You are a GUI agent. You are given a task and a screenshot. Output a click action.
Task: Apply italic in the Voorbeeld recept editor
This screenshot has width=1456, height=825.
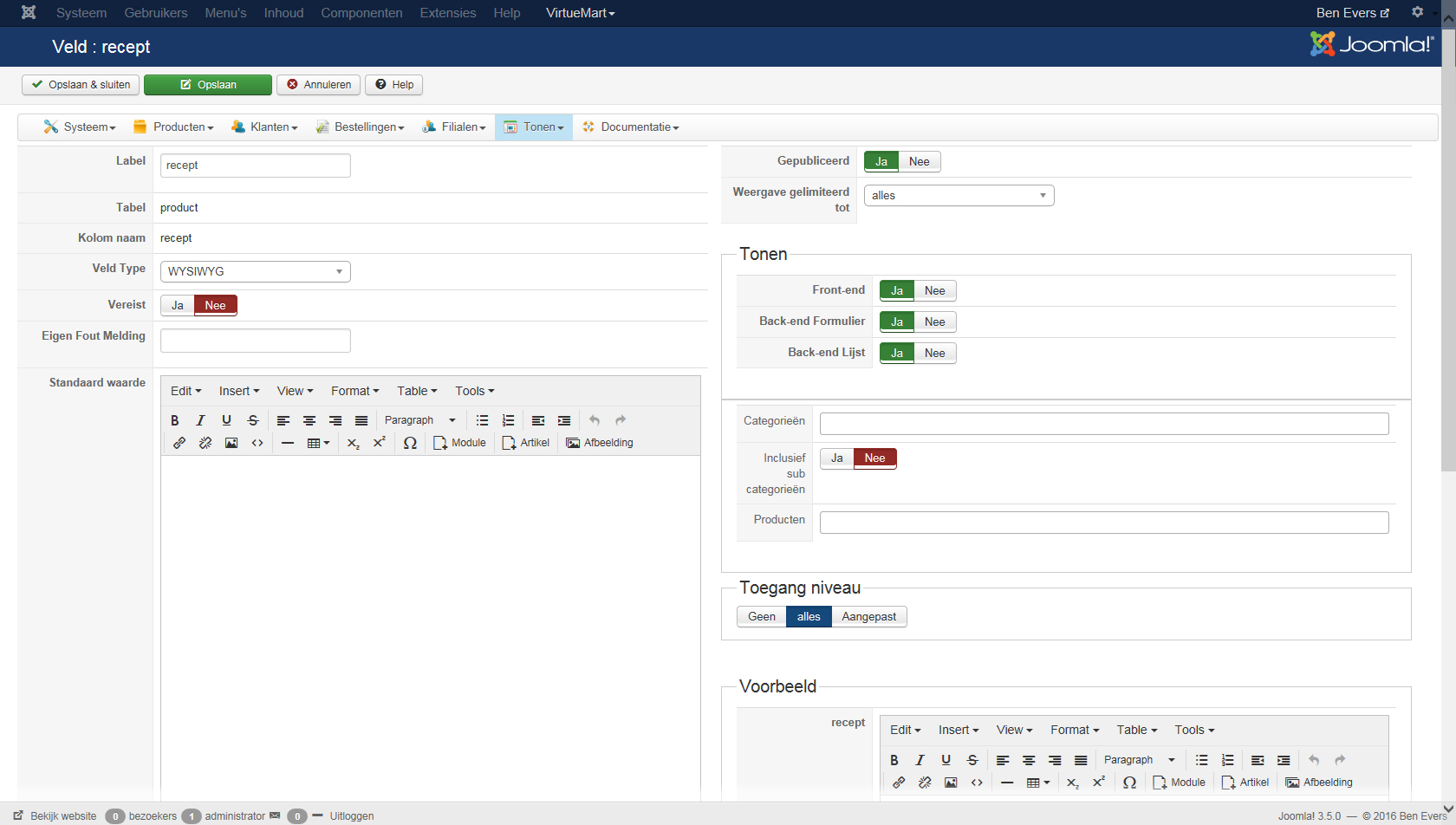point(920,760)
